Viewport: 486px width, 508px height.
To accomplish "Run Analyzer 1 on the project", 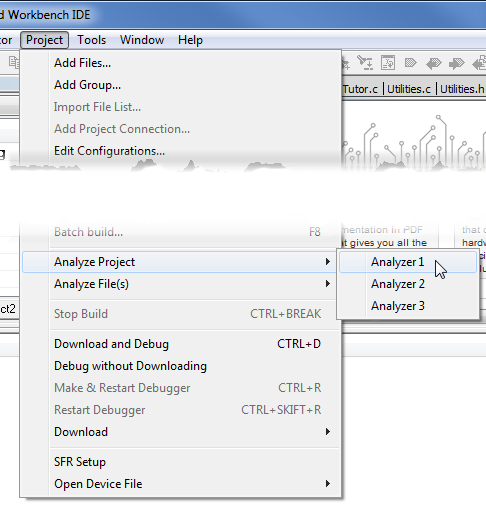I will pos(408,262).
